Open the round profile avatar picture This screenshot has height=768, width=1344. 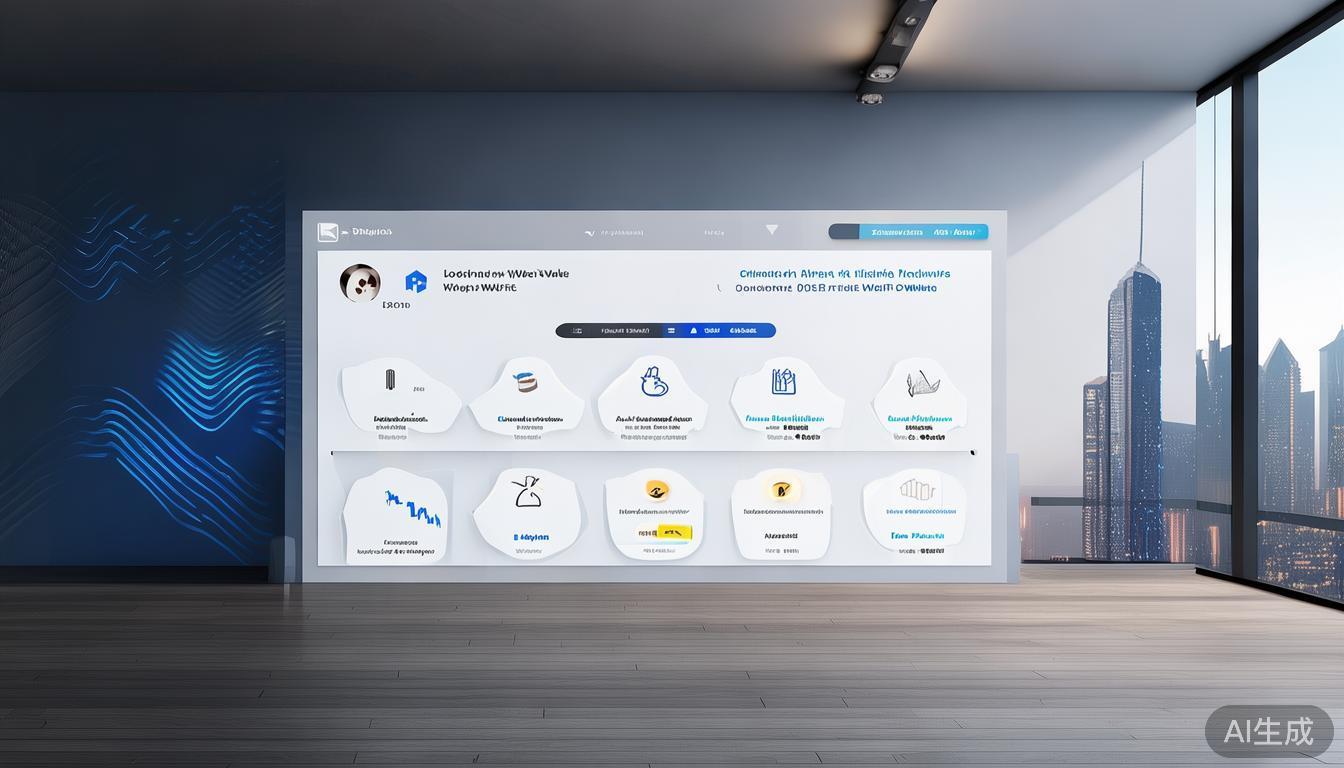tap(360, 283)
